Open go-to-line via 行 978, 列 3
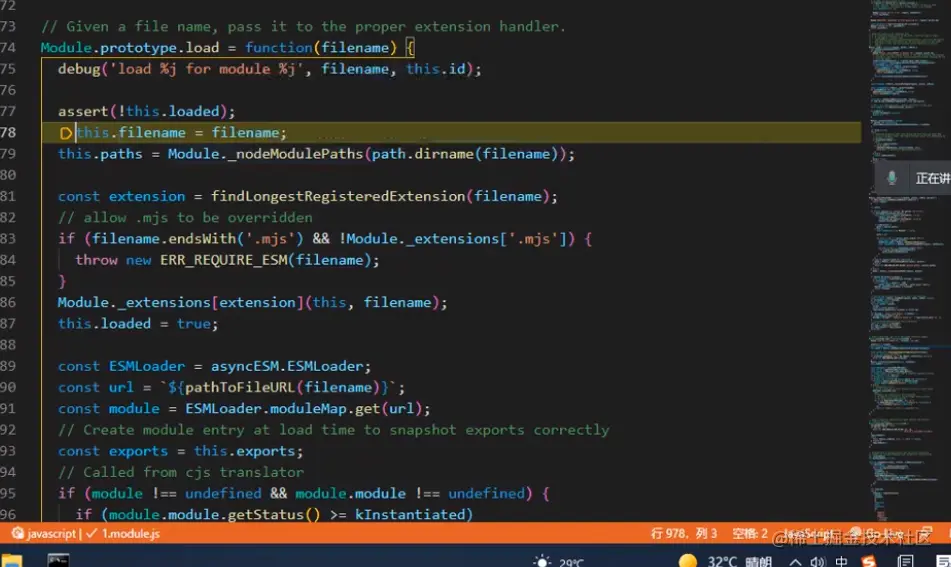Image resolution: width=951 pixels, height=567 pixels. click(684, 534)
